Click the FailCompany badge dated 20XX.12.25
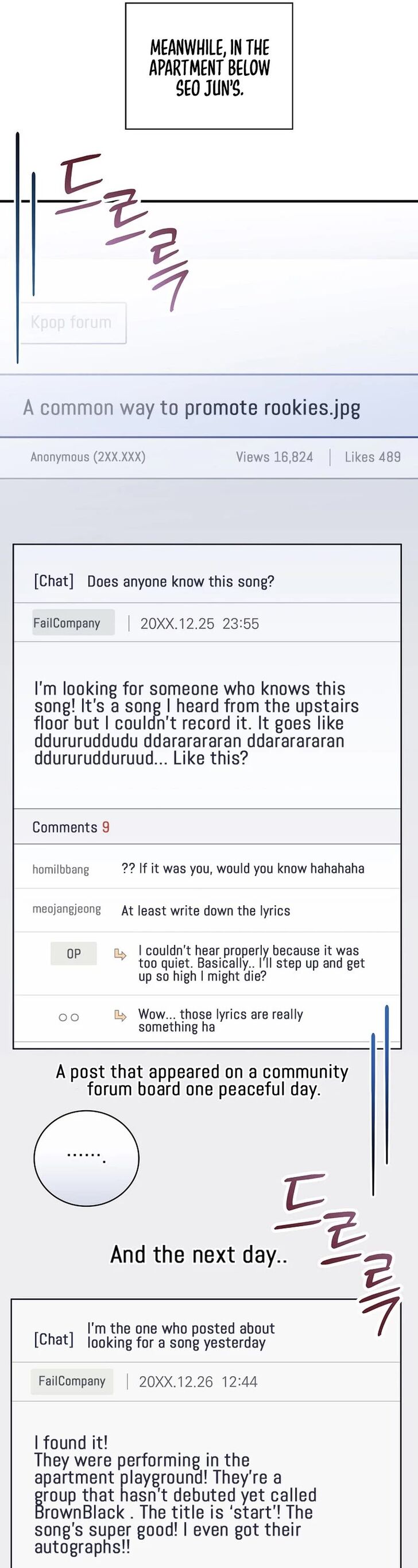 point(73,623)
